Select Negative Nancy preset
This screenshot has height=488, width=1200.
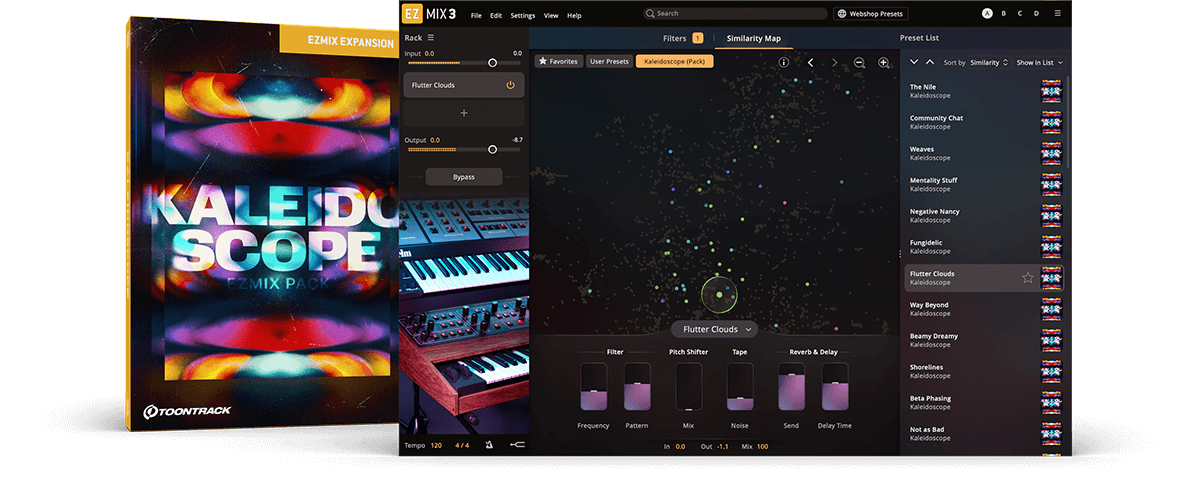[x=984, y=216]
